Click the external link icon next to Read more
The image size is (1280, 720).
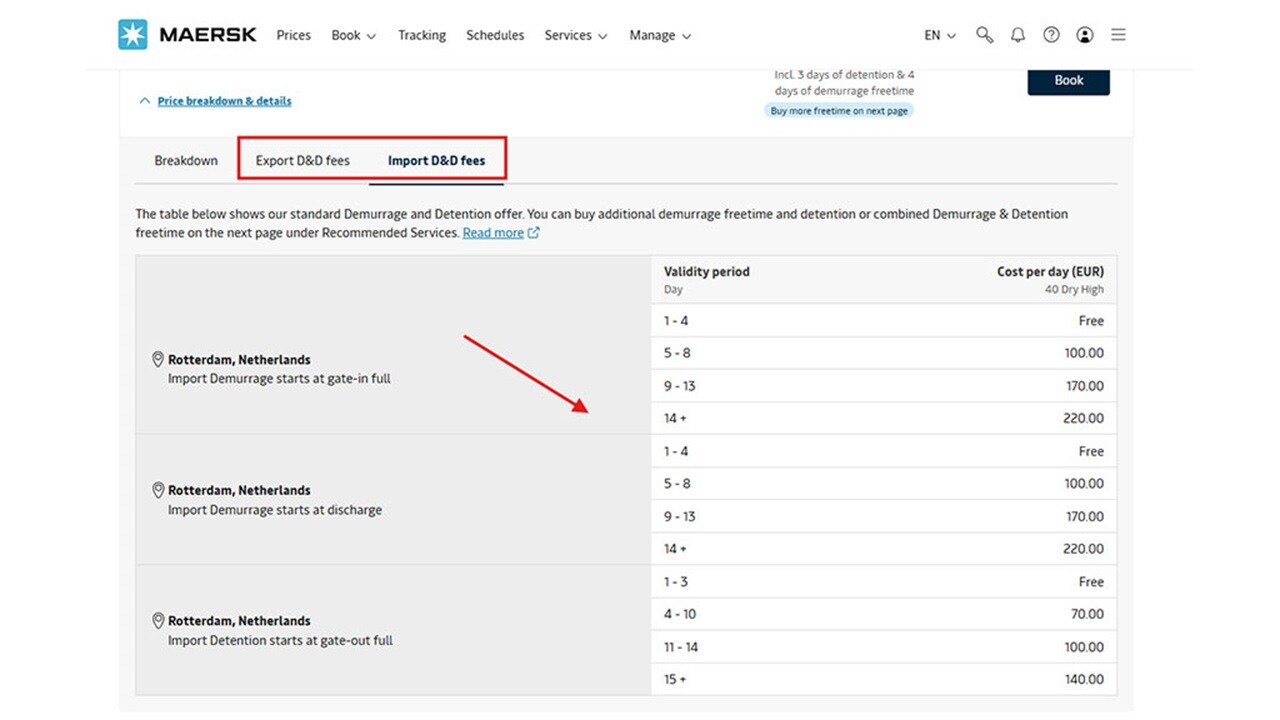coord(533,232)
